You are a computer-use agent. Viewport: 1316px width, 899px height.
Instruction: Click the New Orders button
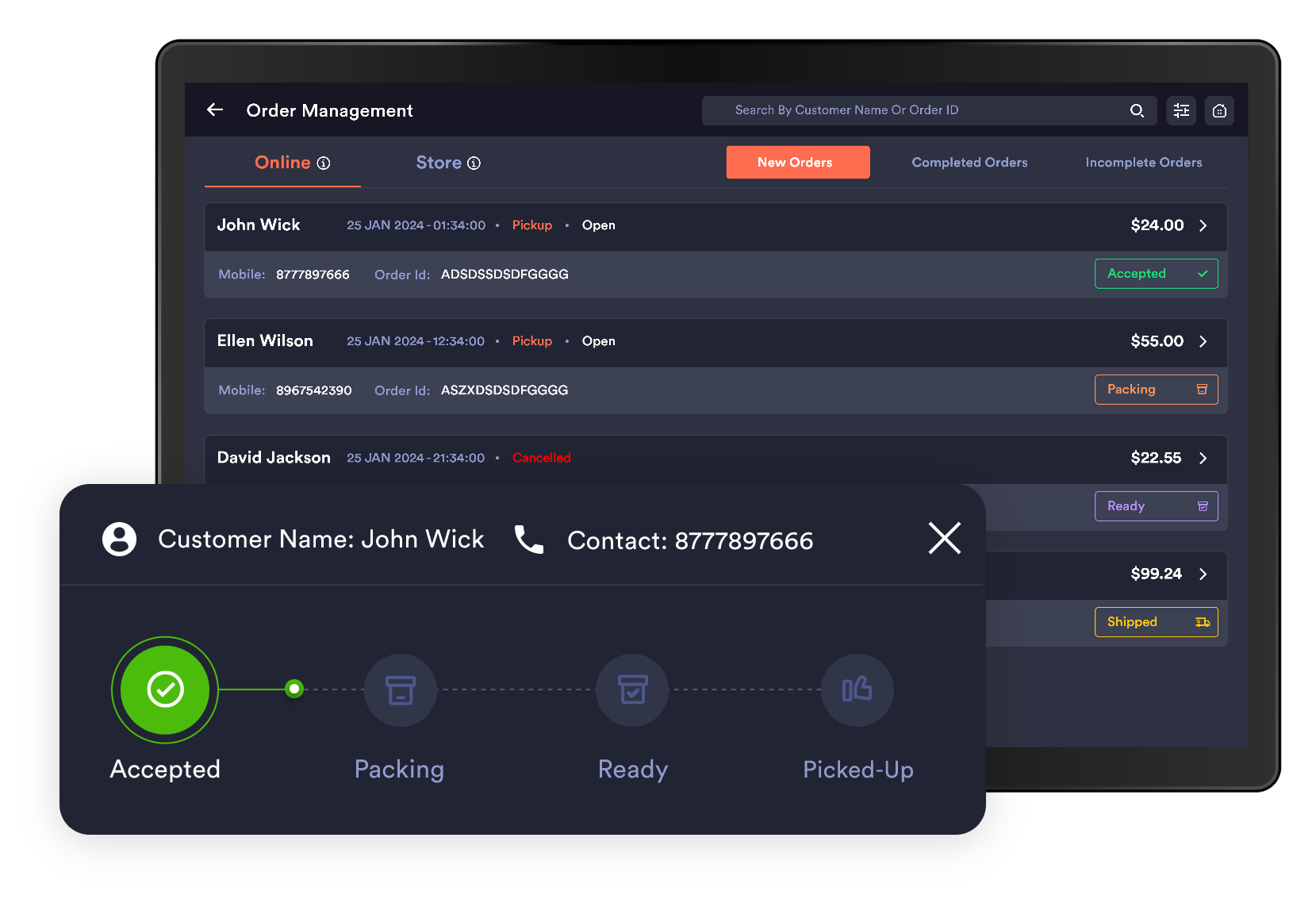tap(797, 163)
